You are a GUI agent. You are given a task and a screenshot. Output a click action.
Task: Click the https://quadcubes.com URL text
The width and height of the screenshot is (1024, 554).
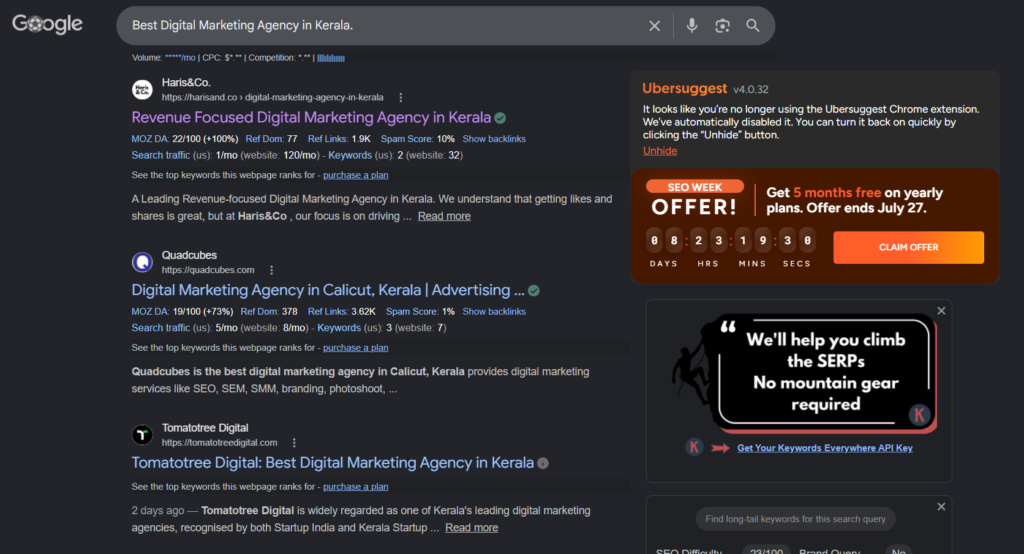208,270
